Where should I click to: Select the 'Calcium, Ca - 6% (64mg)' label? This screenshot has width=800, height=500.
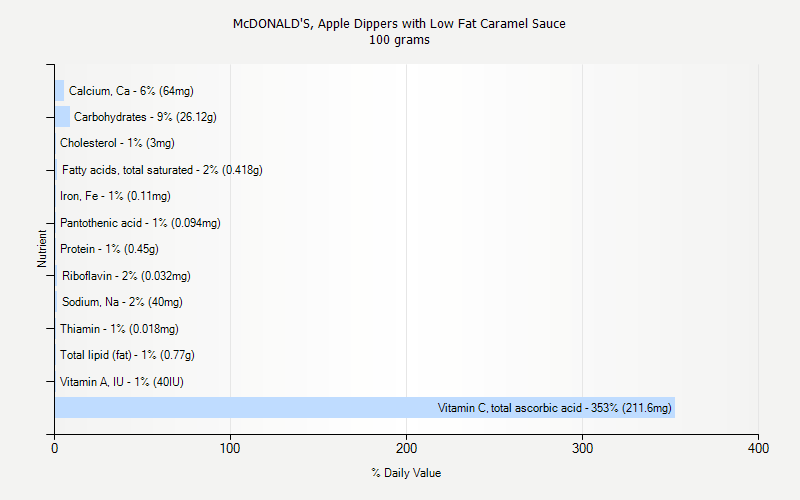coord(131,91)
